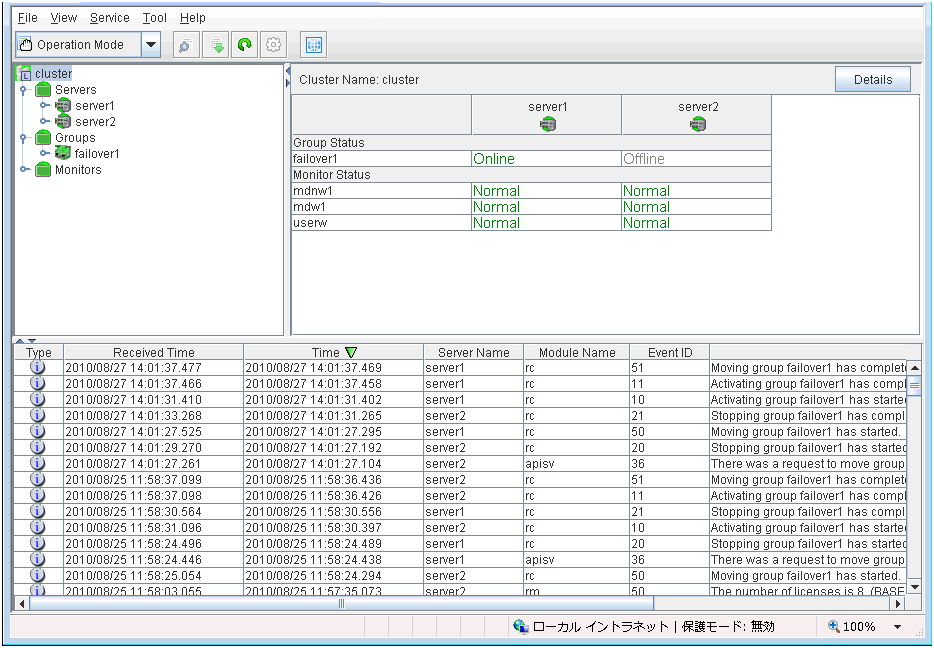Collapse the Groups tree node
934x648 pixels.
click(23, 138)
